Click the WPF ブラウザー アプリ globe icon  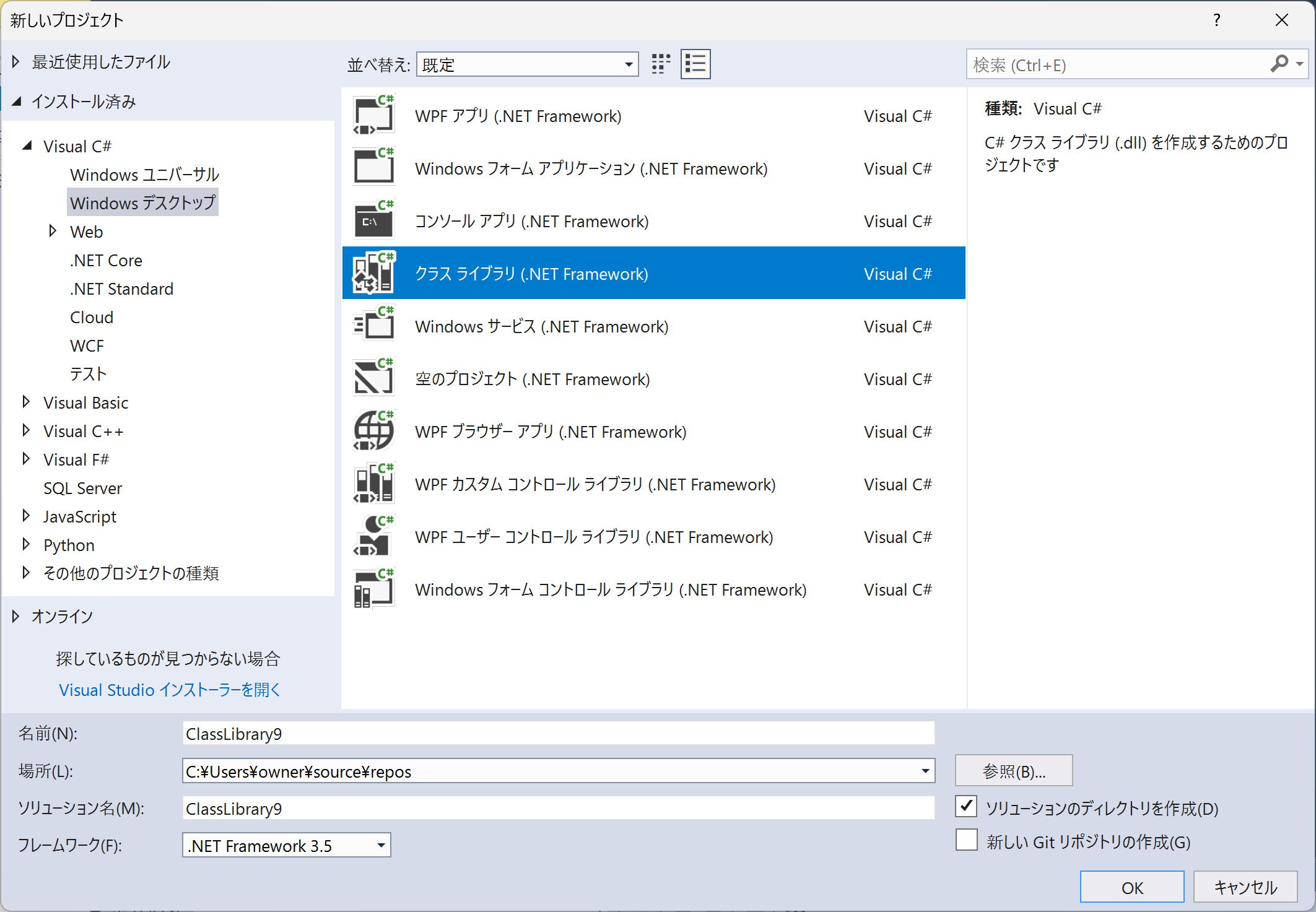click(373, 431)
